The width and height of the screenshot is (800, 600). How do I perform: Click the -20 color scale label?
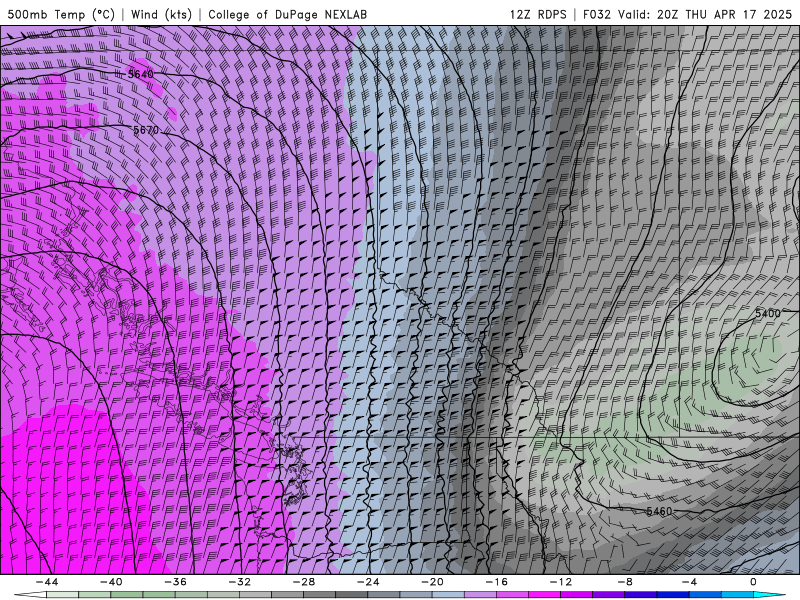(x=432, y=582)
